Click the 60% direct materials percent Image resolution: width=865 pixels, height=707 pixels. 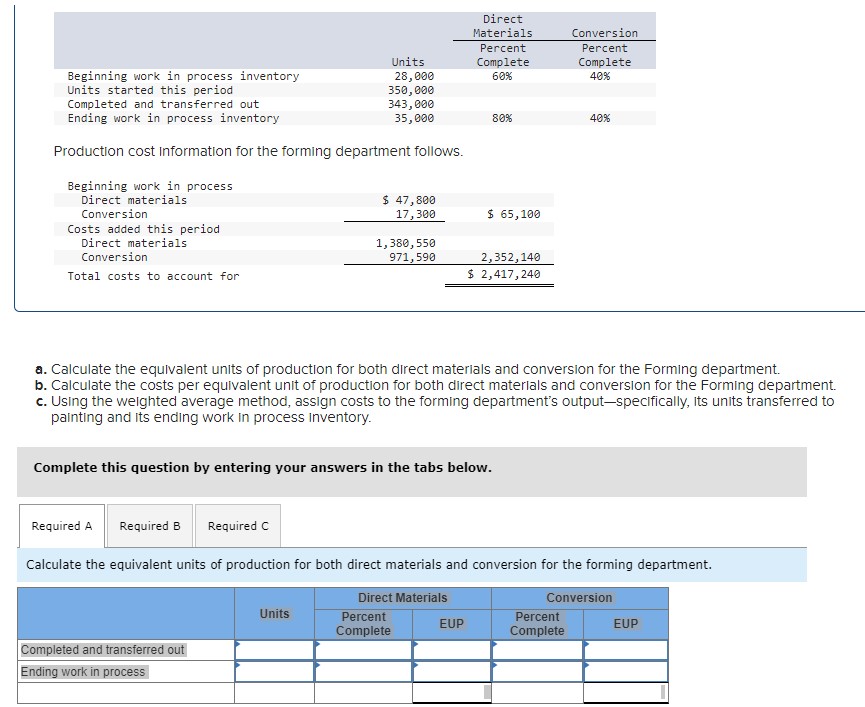[x=502, y=76]
